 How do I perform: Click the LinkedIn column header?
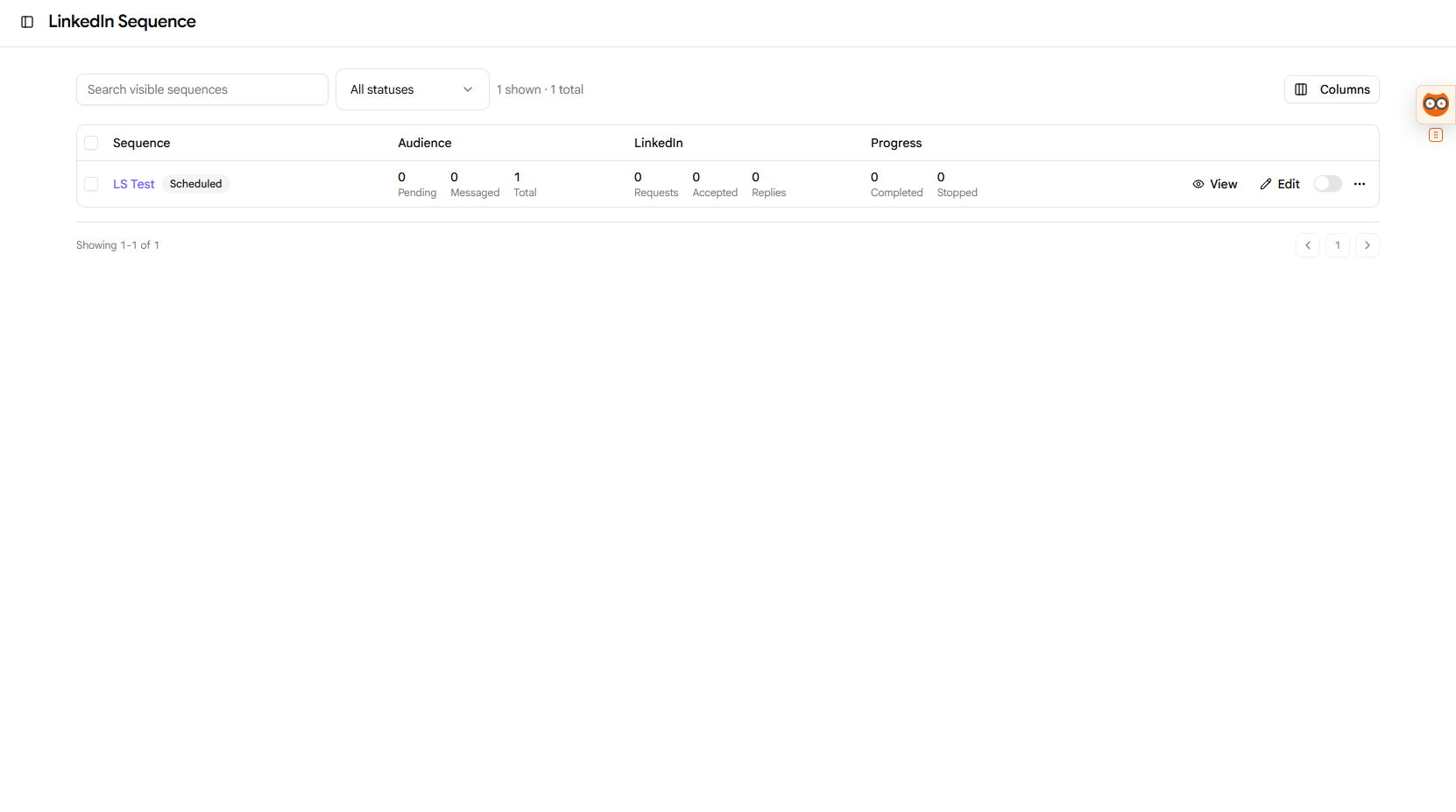[659, 143]
